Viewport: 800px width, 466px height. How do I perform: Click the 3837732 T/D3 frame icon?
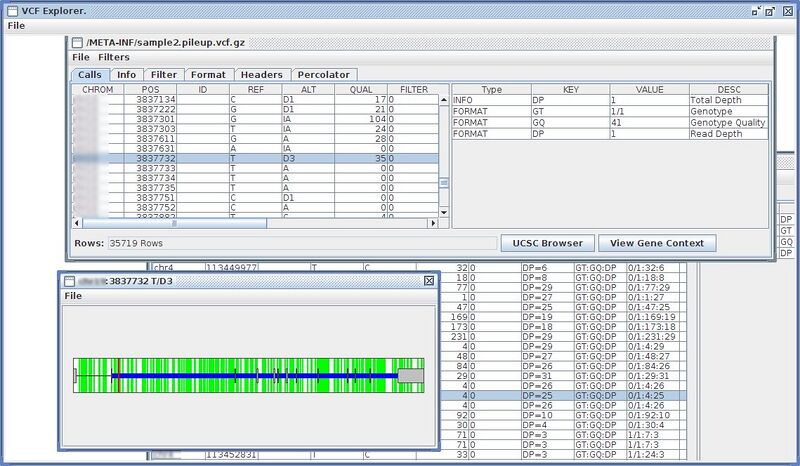point(71,281)
